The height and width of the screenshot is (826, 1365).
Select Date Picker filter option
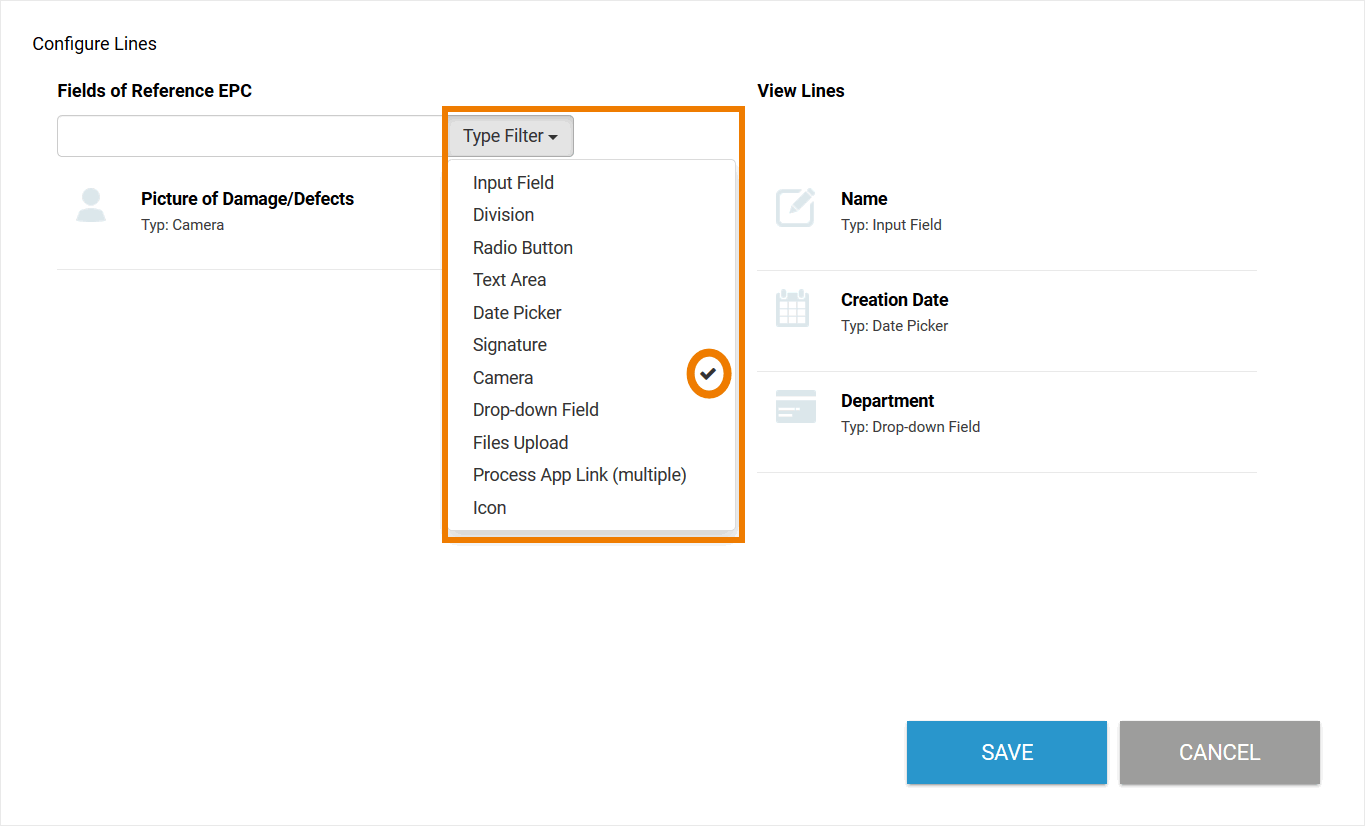click(517, 313)
